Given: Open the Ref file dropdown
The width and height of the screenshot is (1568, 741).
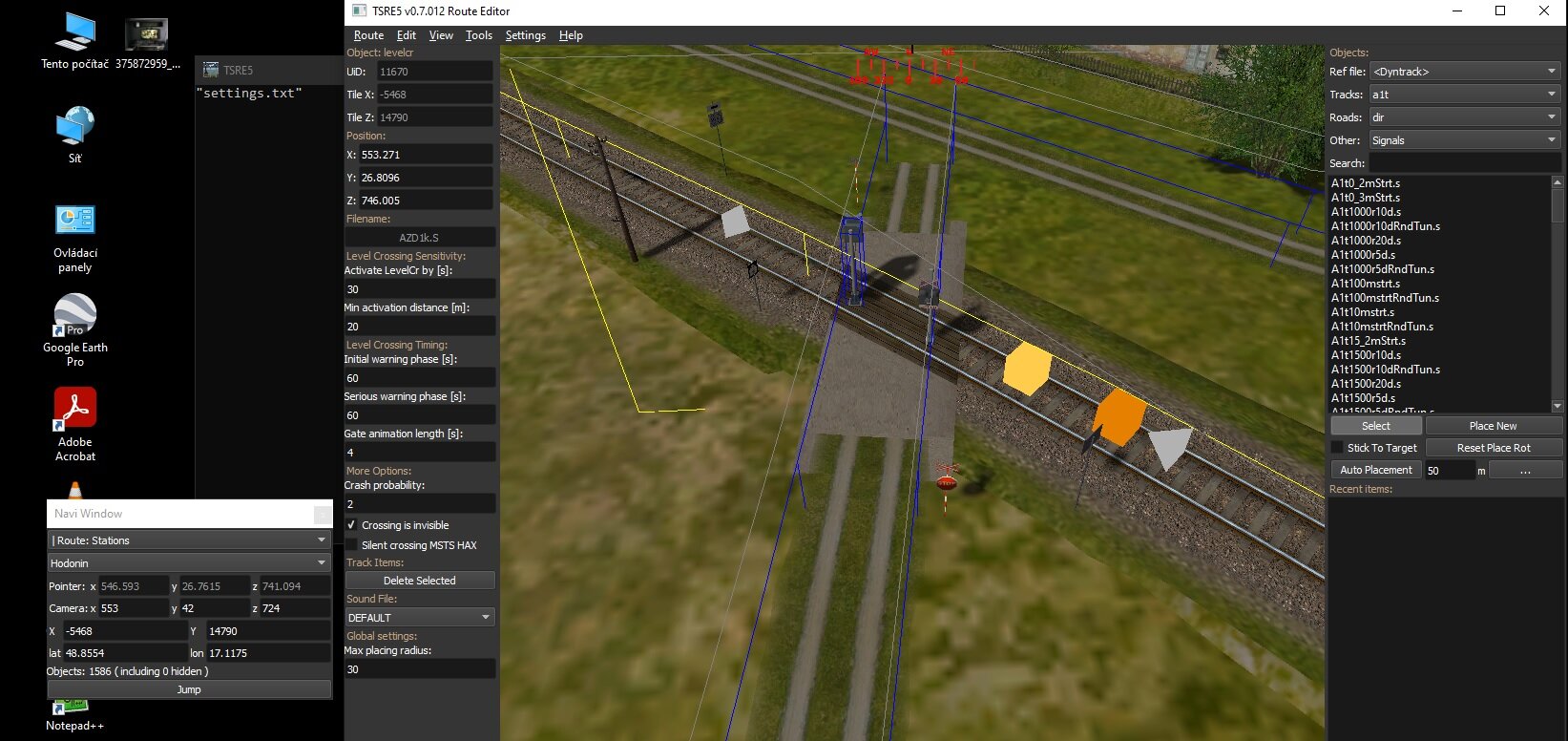Looking at the screenshot, I should coord(1465,72).
